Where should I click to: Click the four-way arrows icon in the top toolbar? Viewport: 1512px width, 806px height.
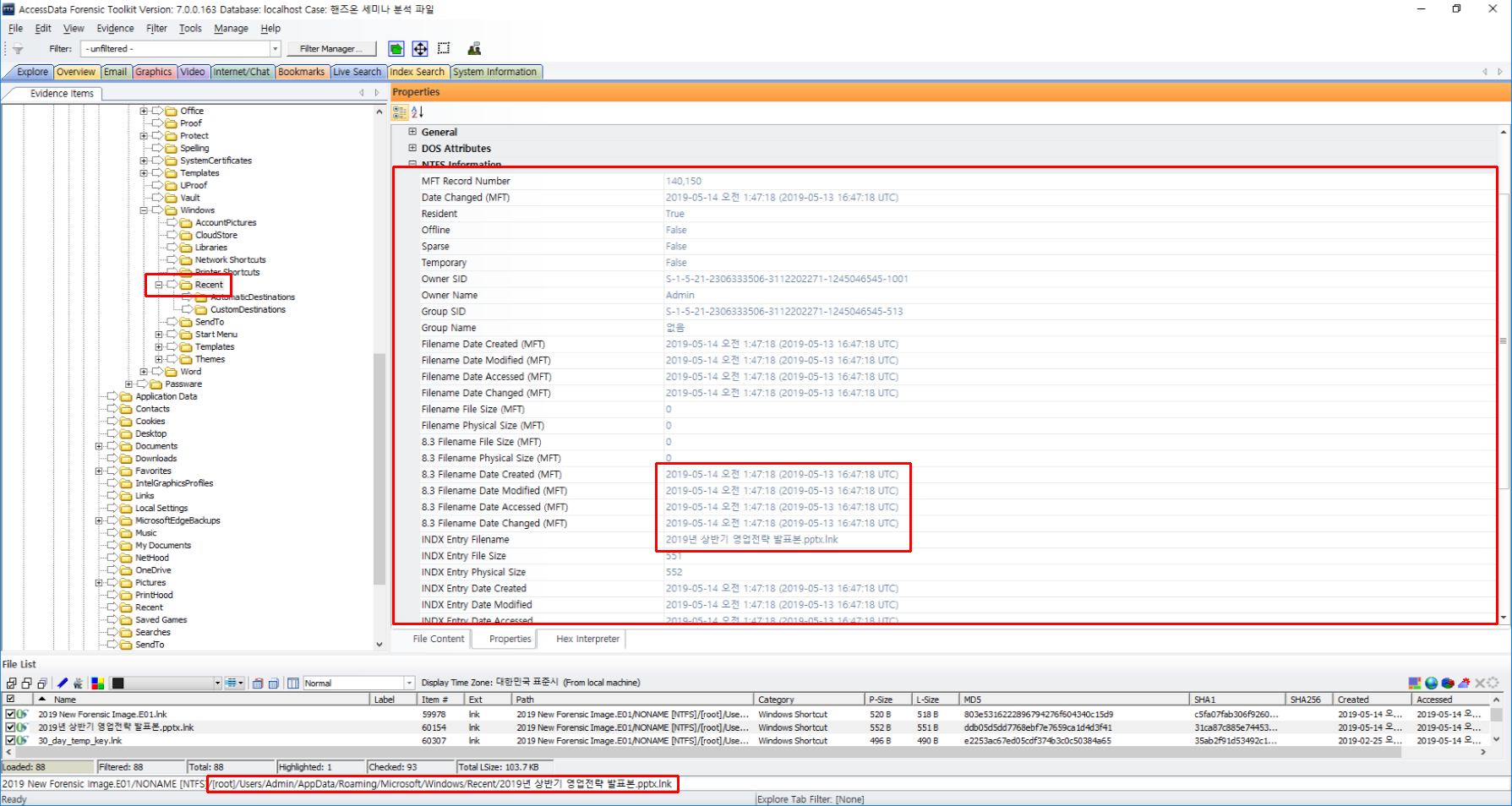pos(420,49)
